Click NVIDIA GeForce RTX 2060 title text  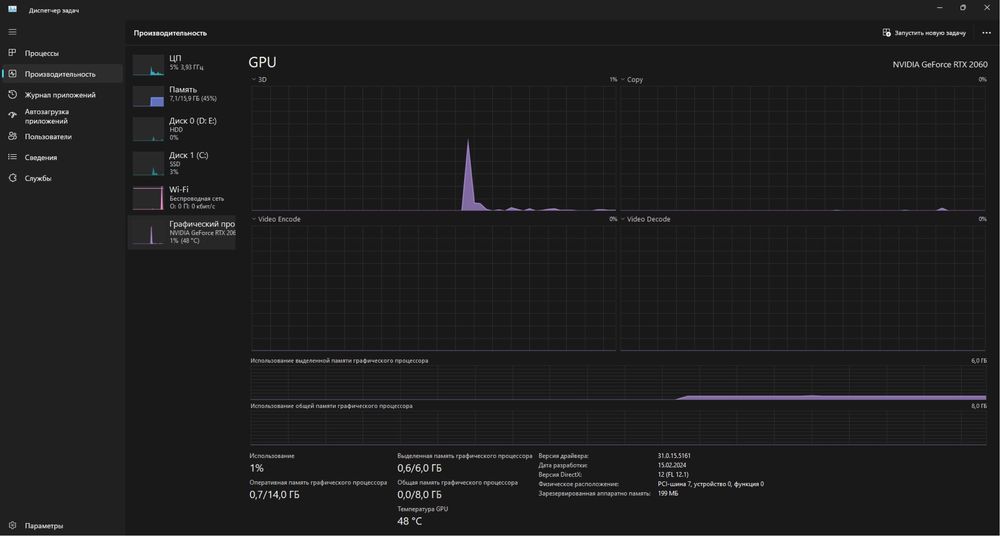(939, 64)
